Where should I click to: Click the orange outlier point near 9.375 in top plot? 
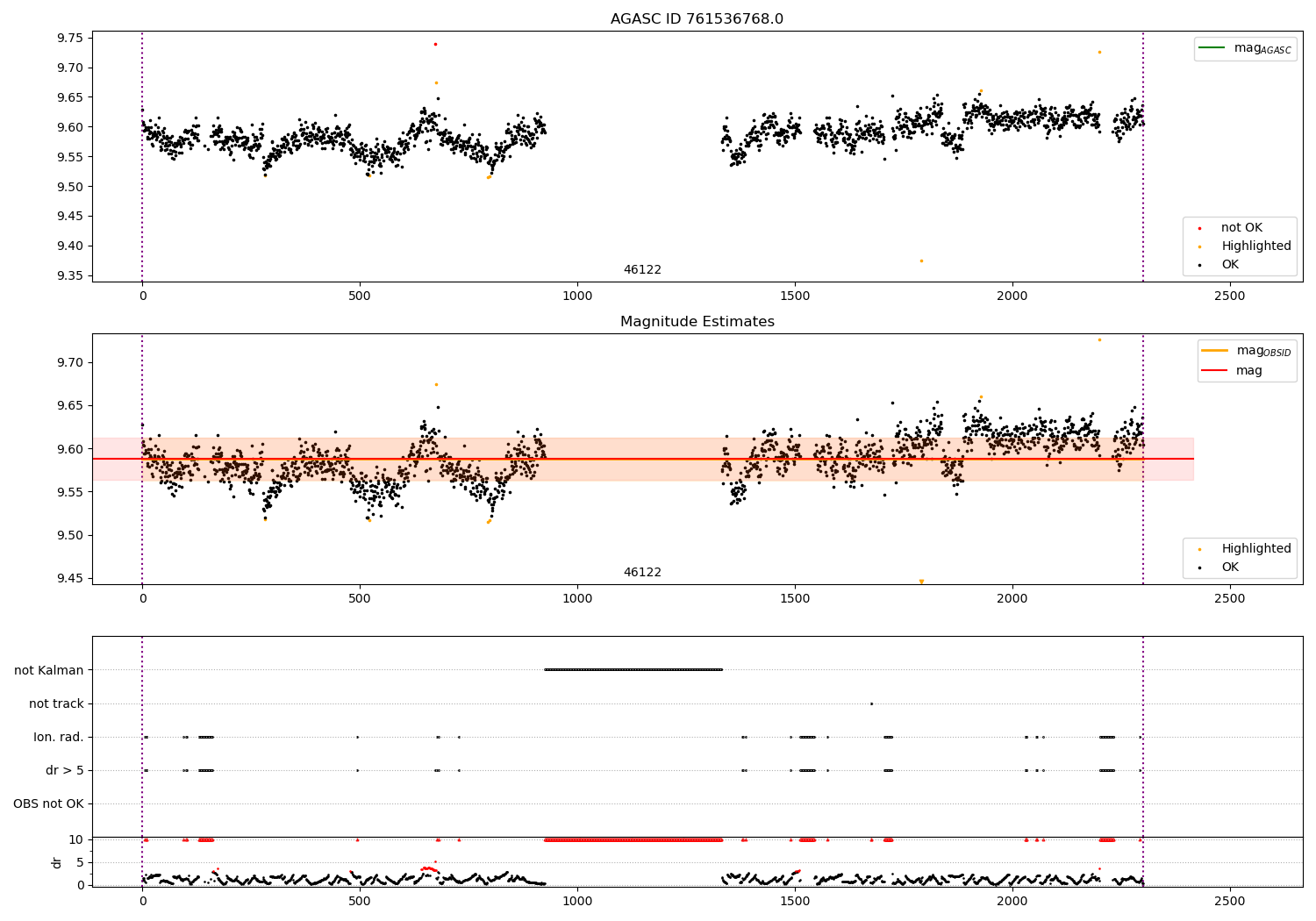click(x=921, y=261)
